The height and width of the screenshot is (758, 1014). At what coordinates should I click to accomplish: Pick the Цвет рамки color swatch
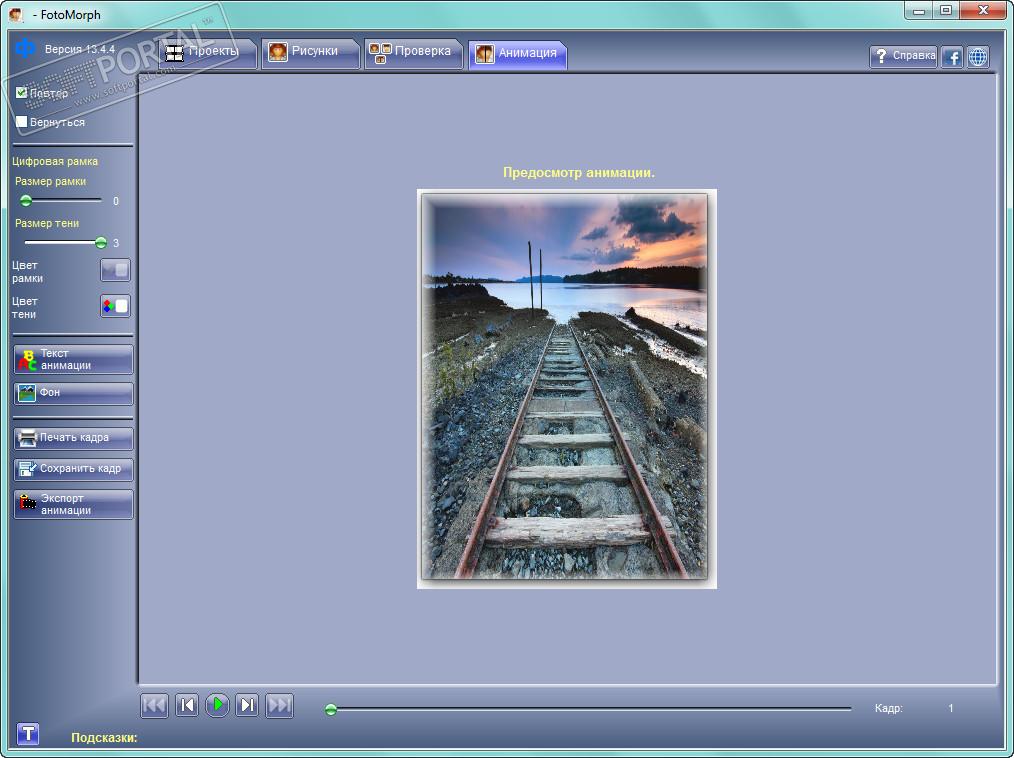(115, 270)
